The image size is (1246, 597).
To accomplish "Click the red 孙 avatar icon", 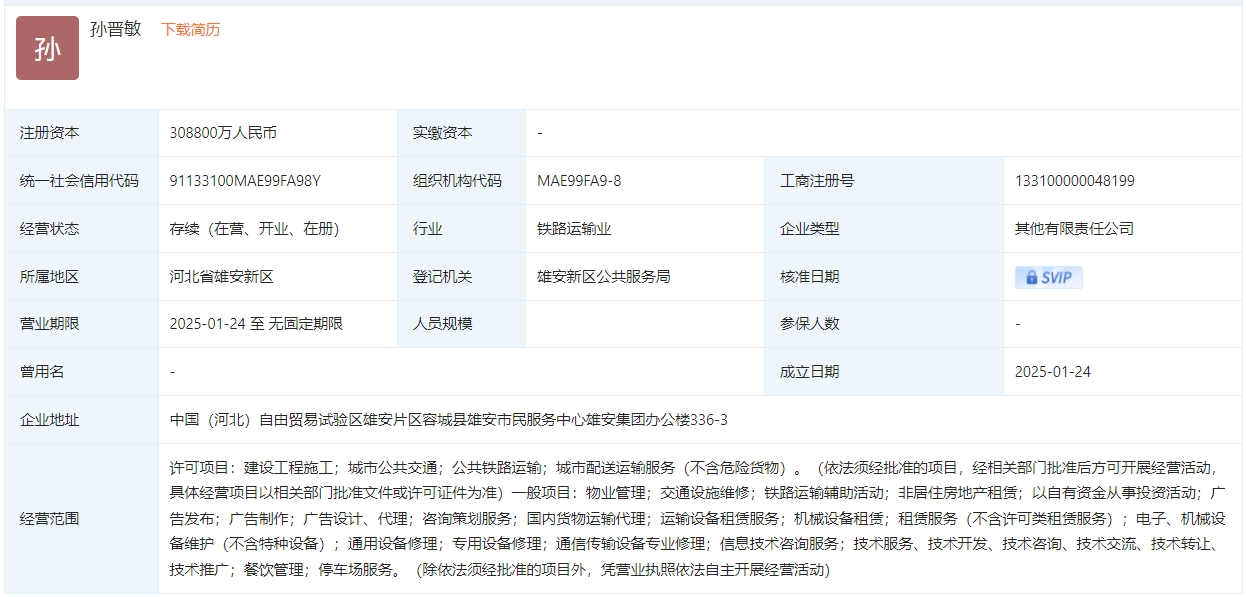I will pos(47,48).
